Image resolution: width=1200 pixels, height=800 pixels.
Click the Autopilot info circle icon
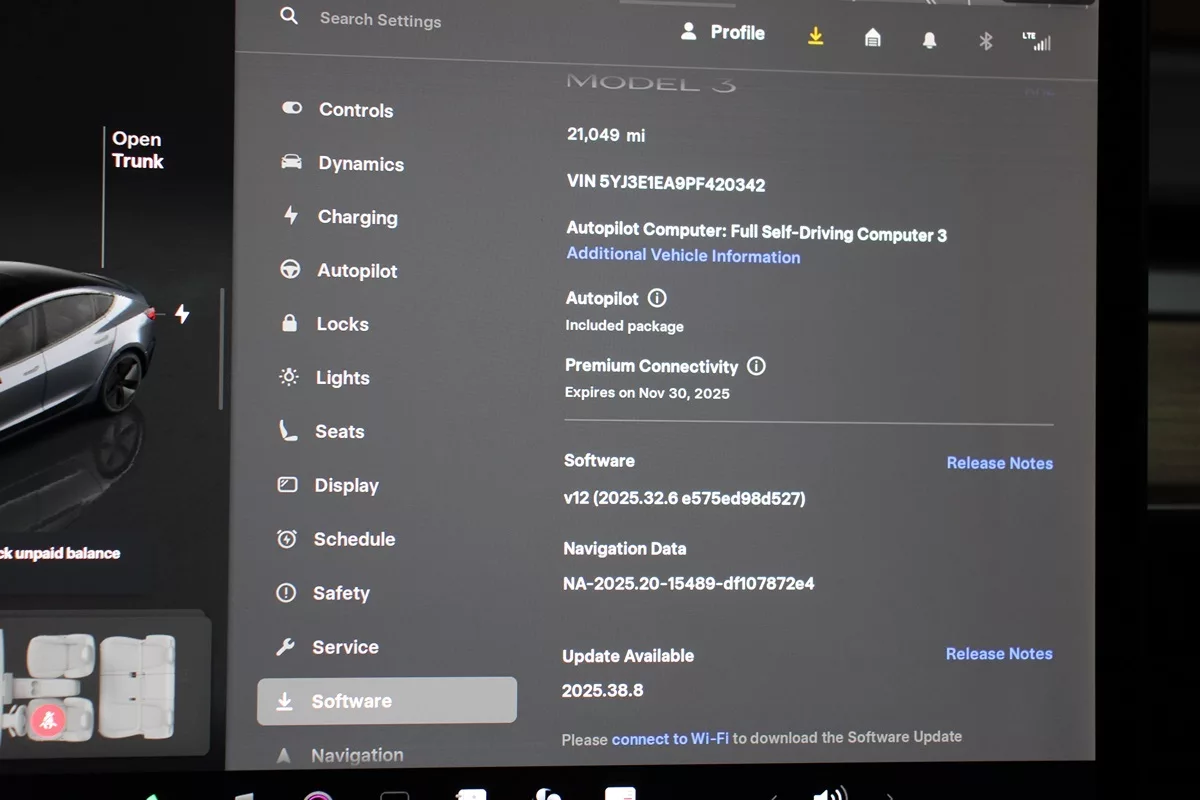(x=657, y=298)
